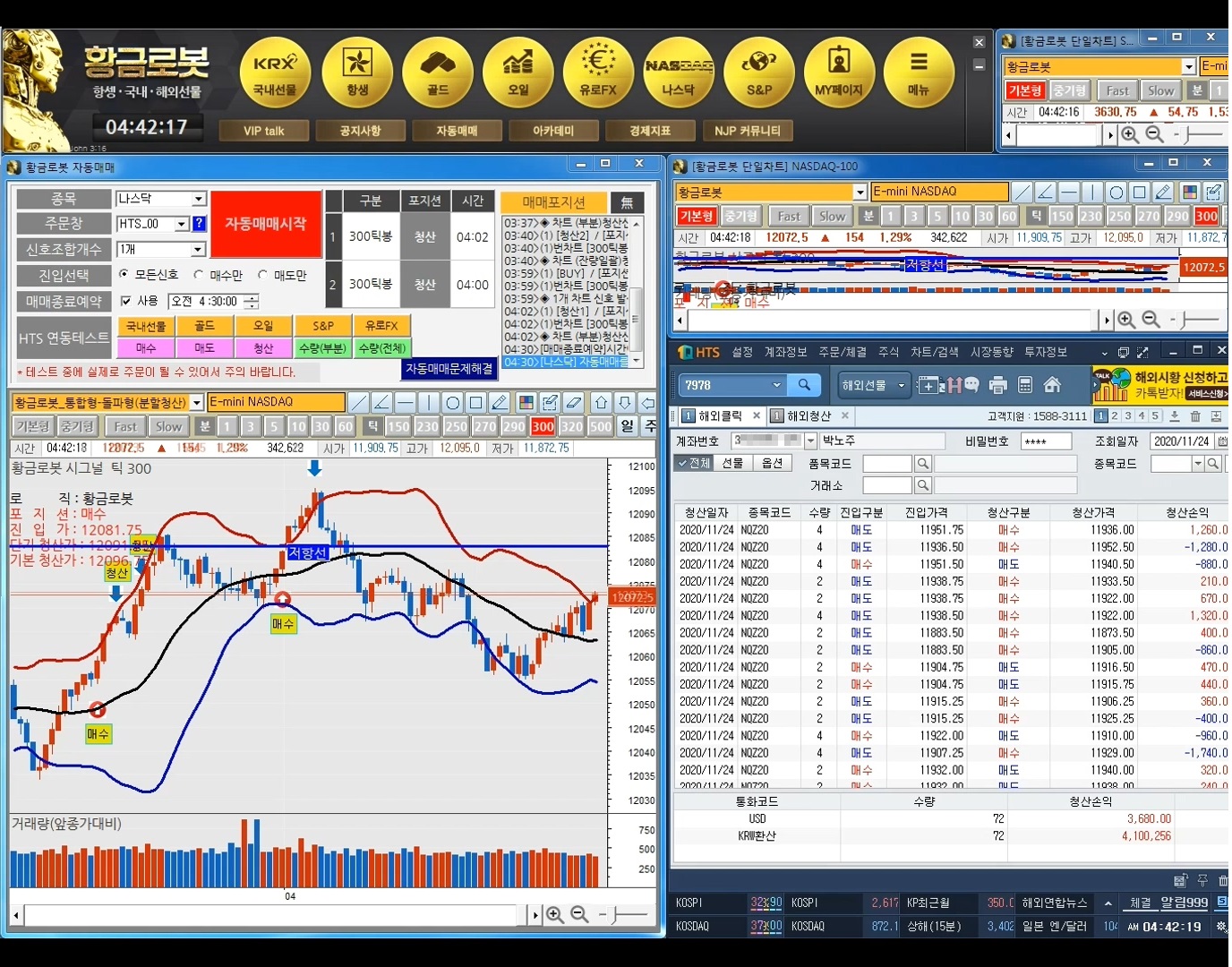Open the 메뉴 hamburger icon
The height and width of the screenshot is (967, 1232).
[919, 73]
